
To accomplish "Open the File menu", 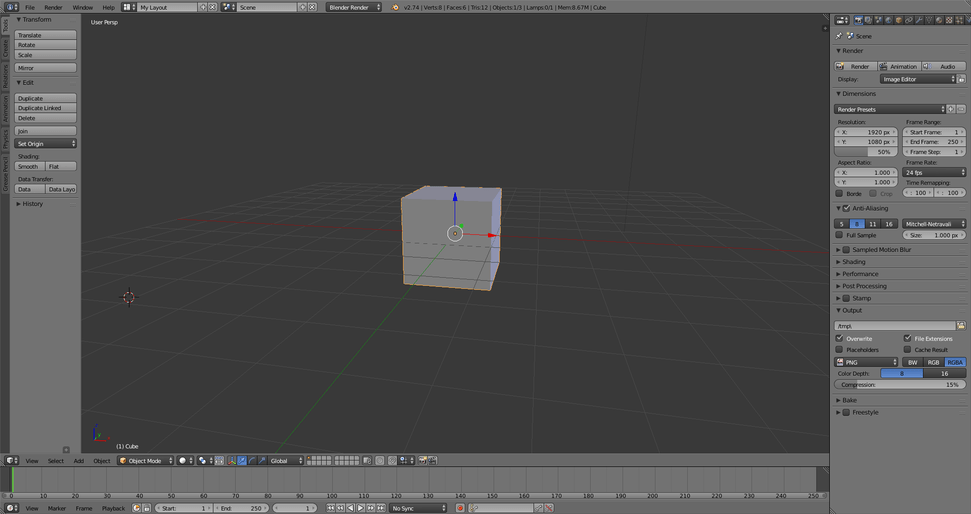I will [30, 7].
